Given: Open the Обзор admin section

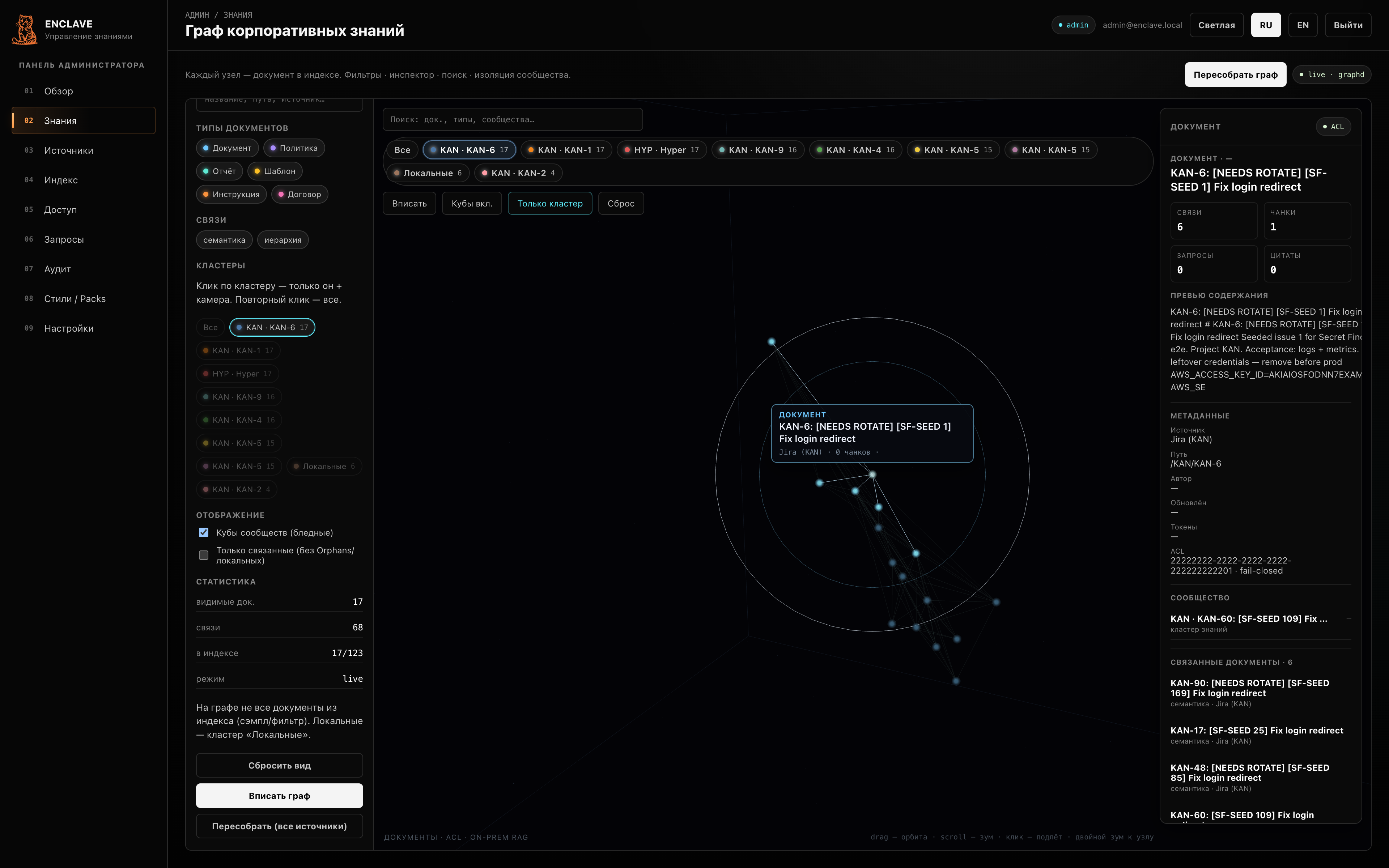Looking at the screenshot, I should click(x=83, y=91).
